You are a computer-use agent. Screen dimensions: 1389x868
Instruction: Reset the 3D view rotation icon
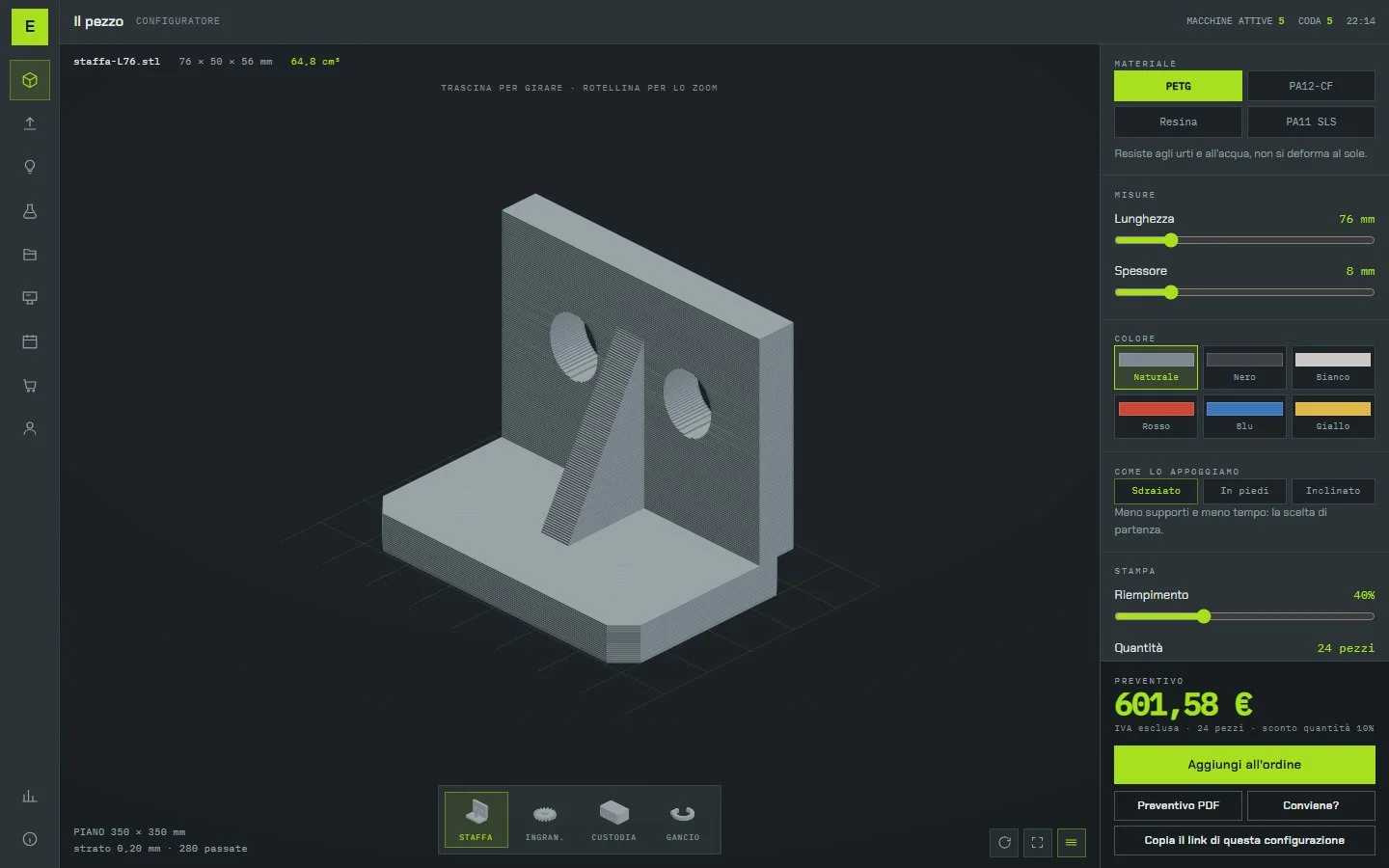click(1004, 843)
